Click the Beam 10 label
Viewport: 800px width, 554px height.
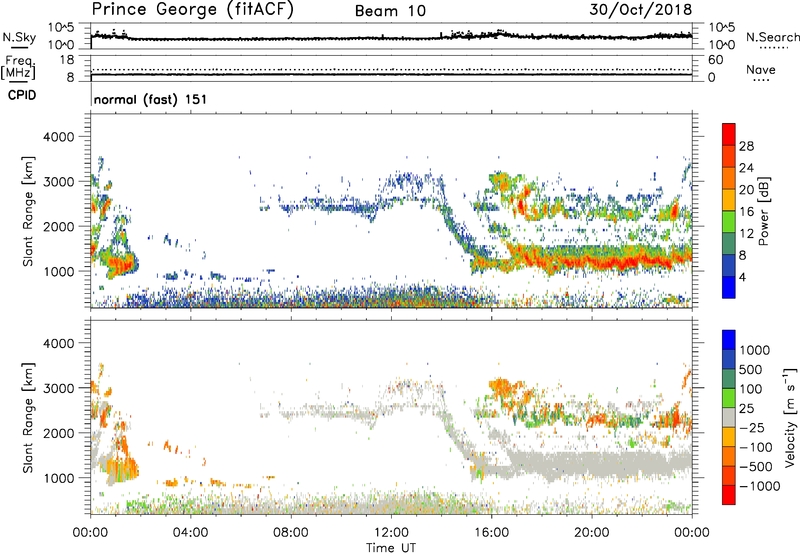pos(390,11)
